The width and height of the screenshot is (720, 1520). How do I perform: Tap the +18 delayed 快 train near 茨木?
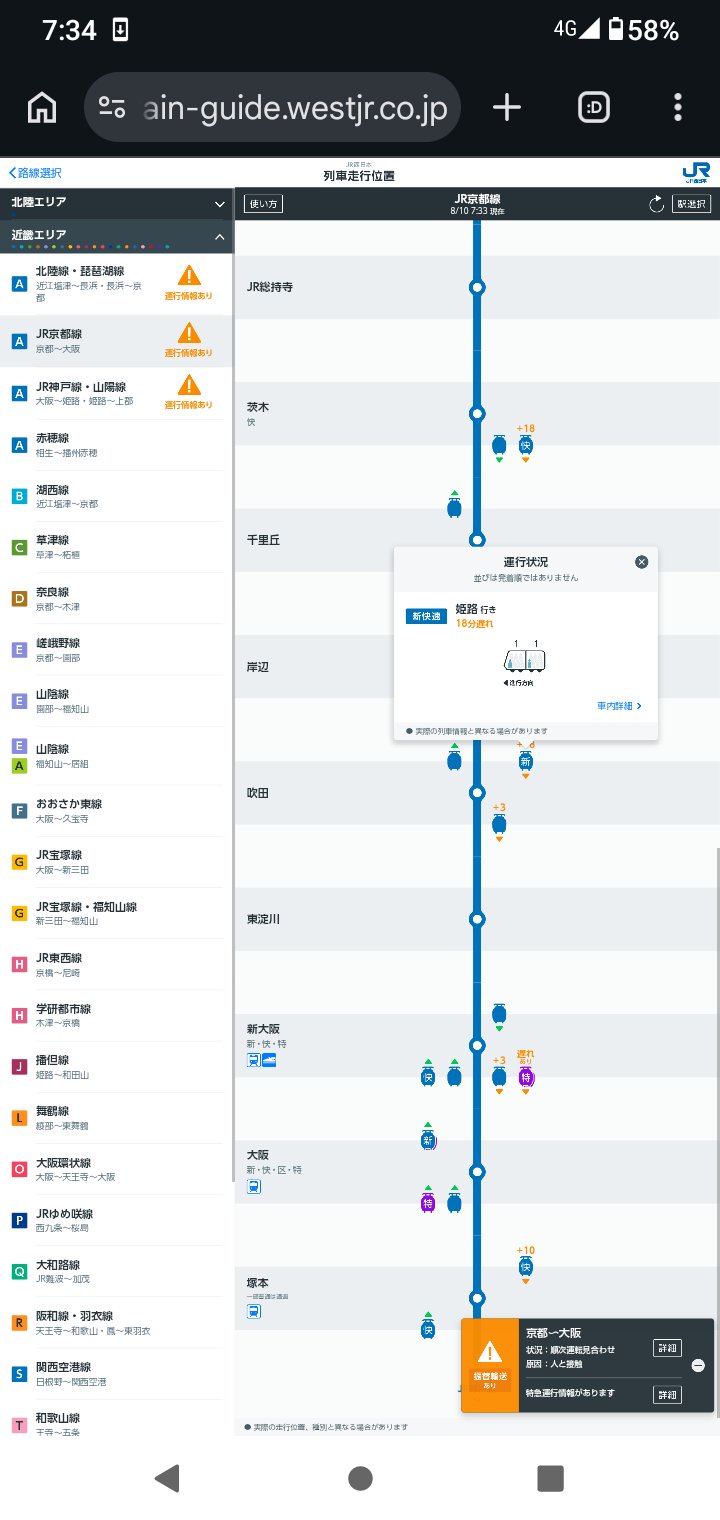point(526,445)
